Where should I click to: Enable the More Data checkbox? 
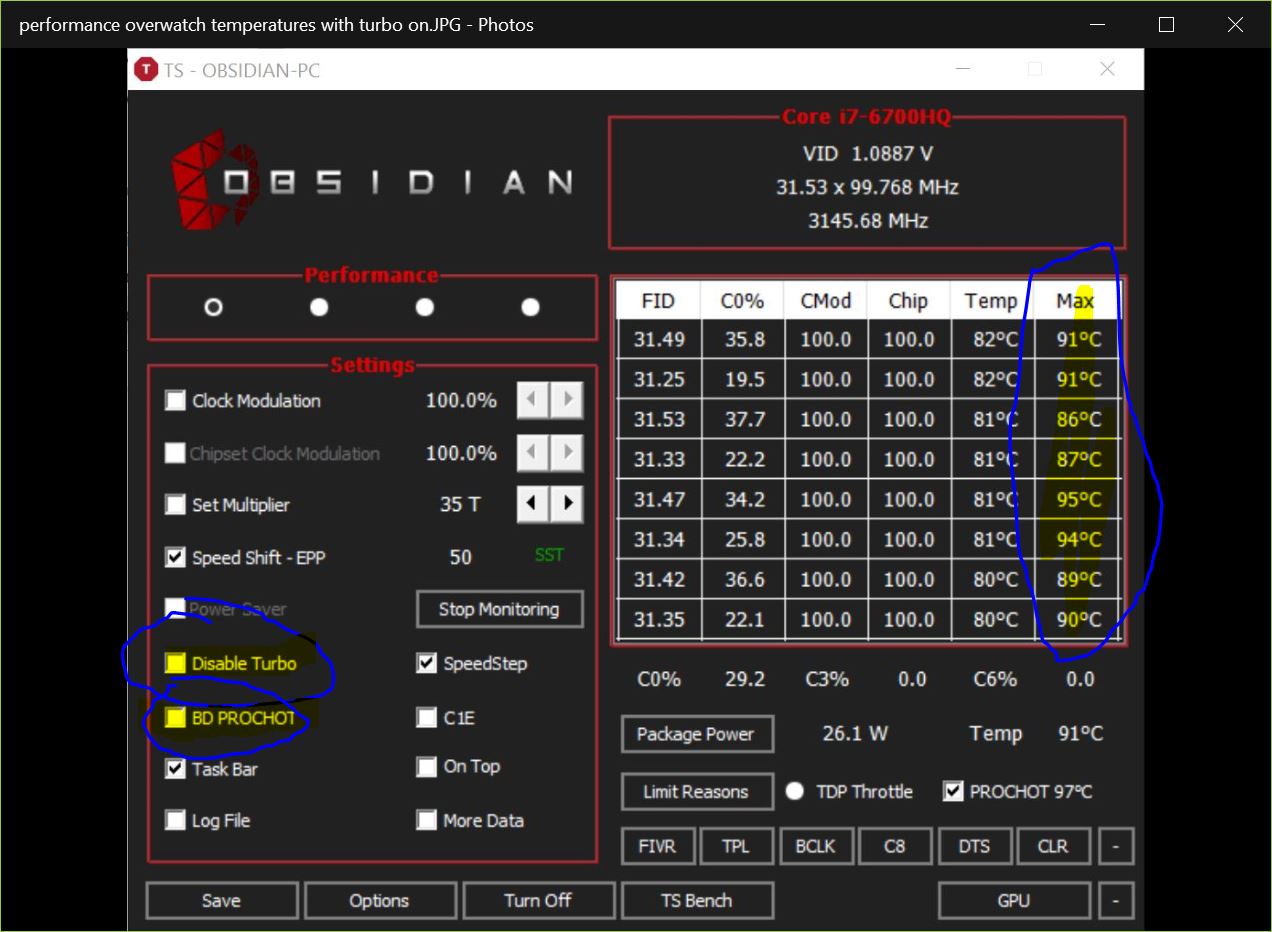(427, 820)
